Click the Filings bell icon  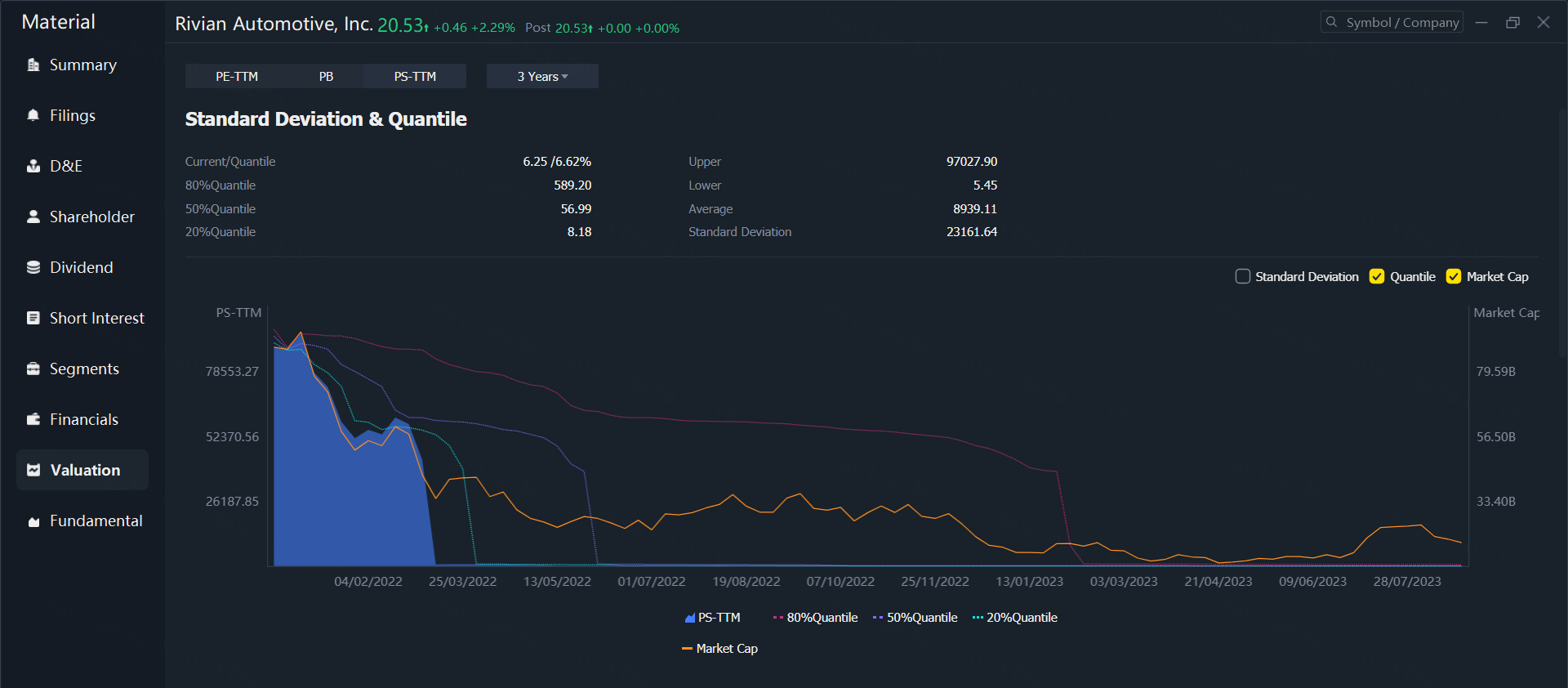pyautogui.click(x=33, y=115)
